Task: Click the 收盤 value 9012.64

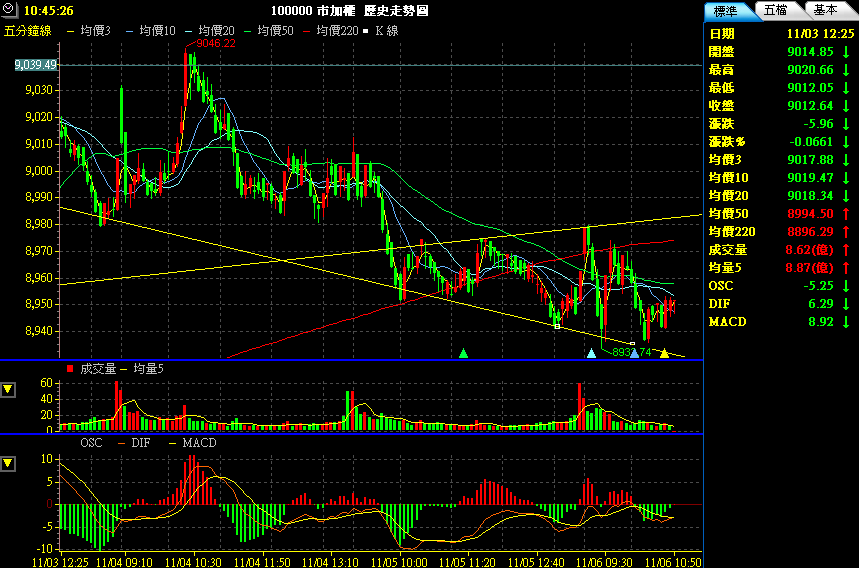Action: pyautogui.click(x=810, y=106)
